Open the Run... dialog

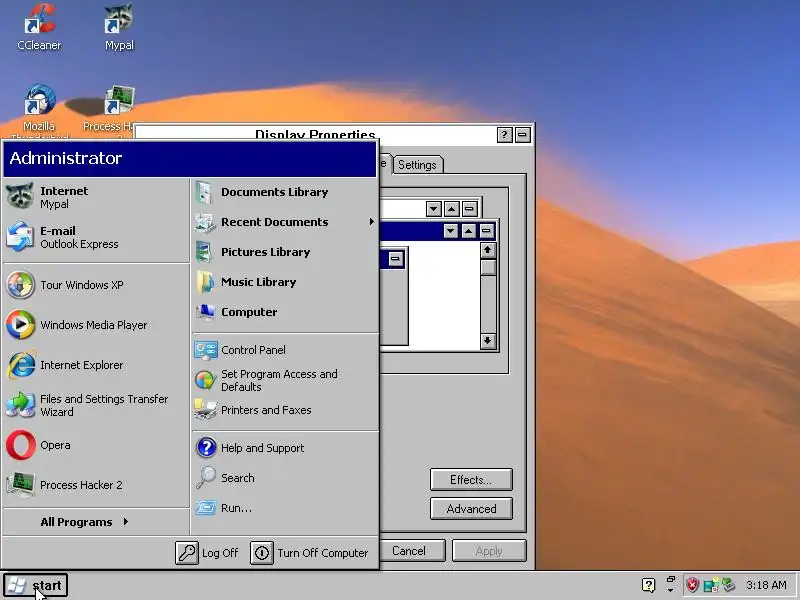coord(285,508)
